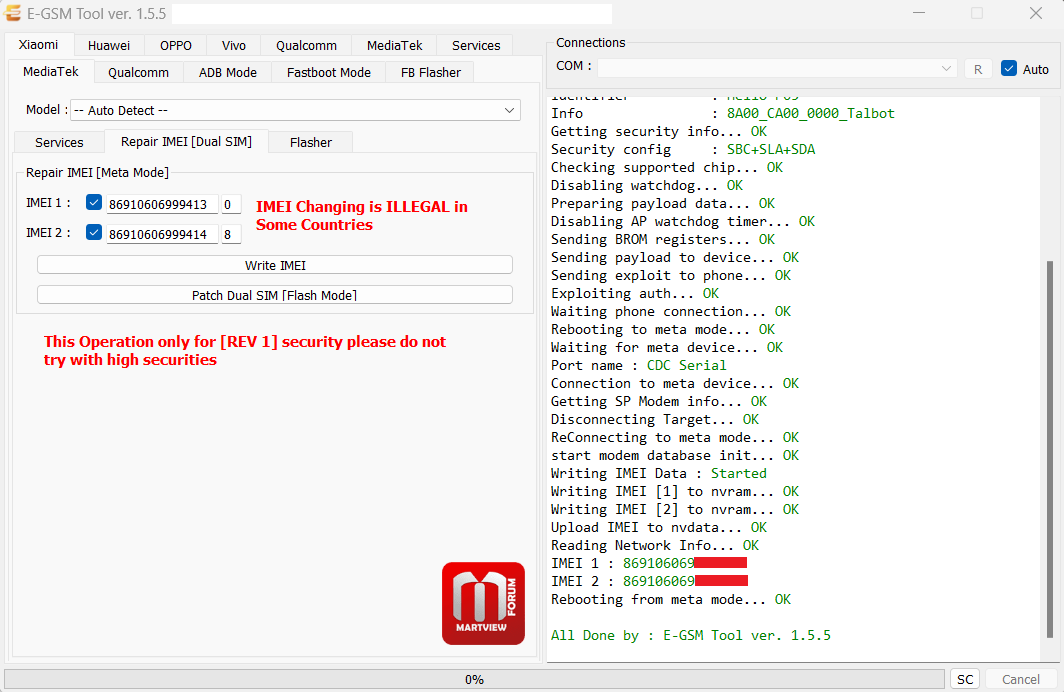Open the top-level Qualcomm tab

pyautogui.click(x=306, y=45)
